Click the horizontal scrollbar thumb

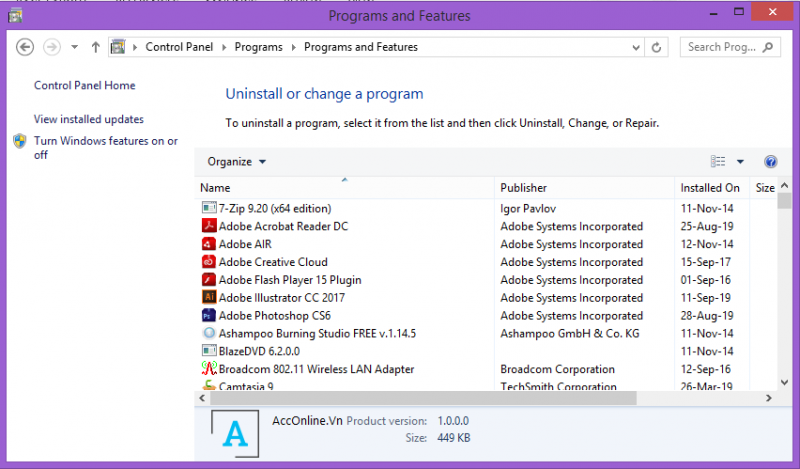(x=423, y=398)
